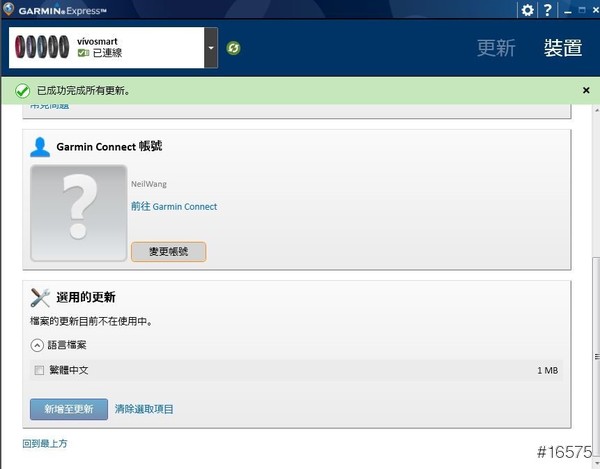Open the 前往 Garmin Connect link
The image size is (600, 469).
(x=174, y=207)
